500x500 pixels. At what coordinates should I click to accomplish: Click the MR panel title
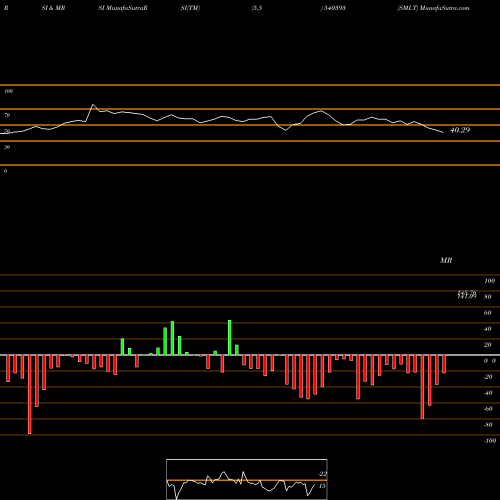(446, 260)
